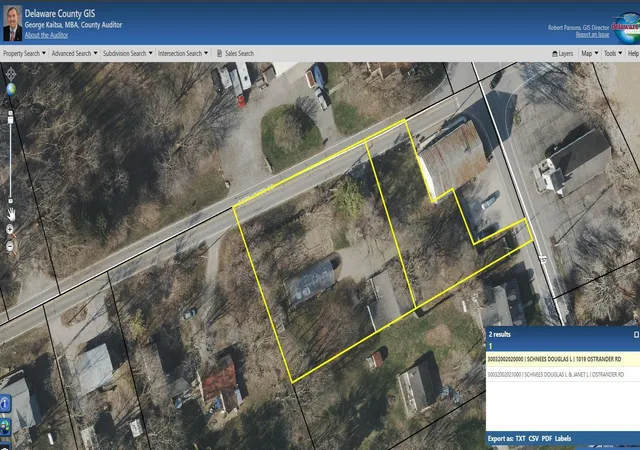Open the Map dropdown menu
This screenshot has height=450, width=640.
[x=589, y=53]
